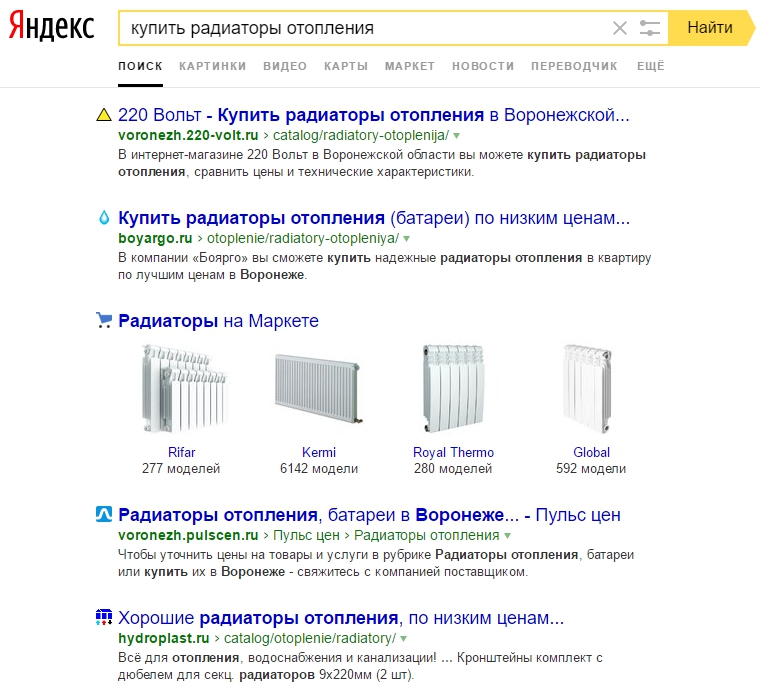Select the Поиск tab

[x=140, y=66]
